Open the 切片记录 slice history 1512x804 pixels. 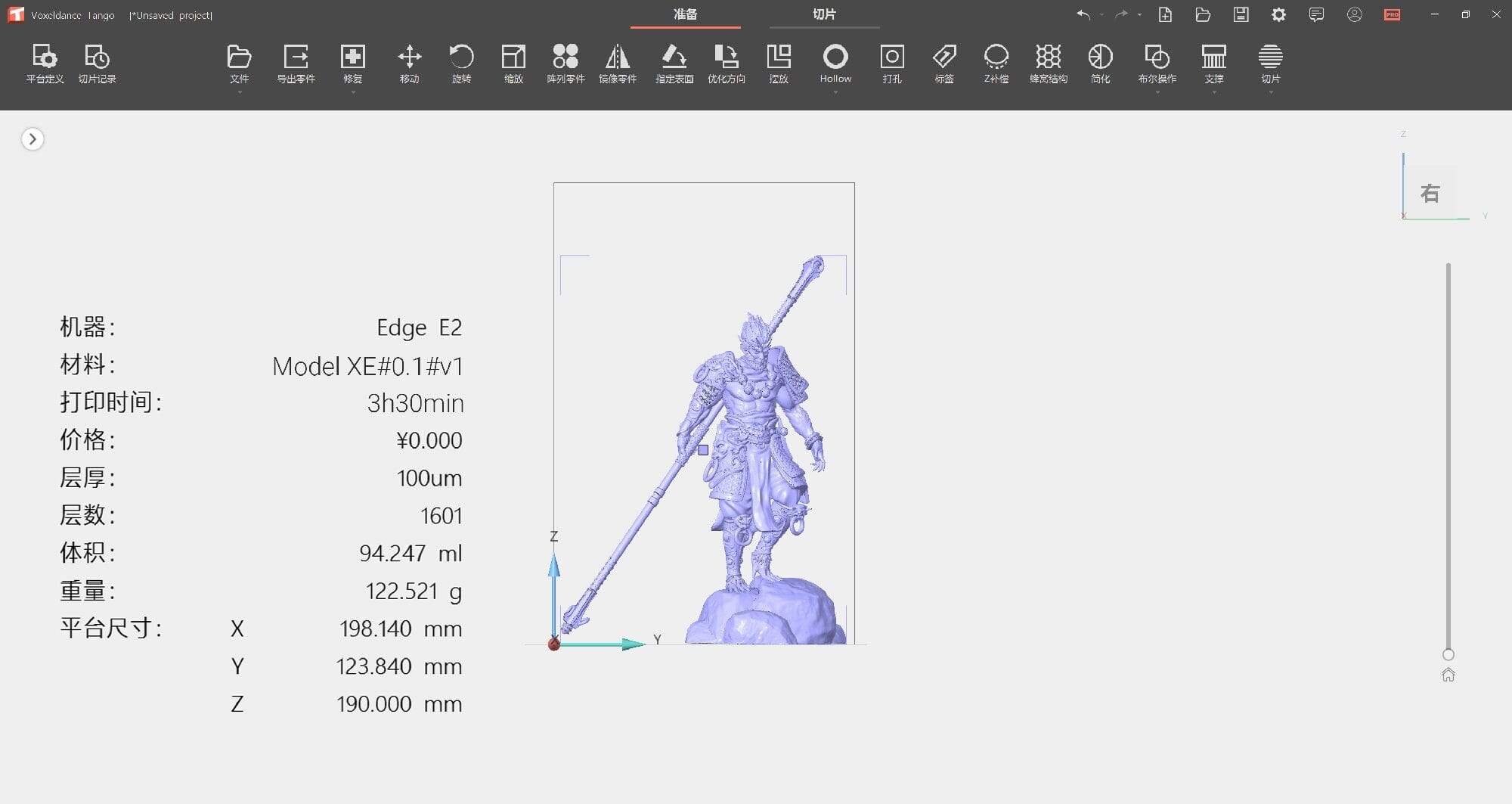point(97,64)
